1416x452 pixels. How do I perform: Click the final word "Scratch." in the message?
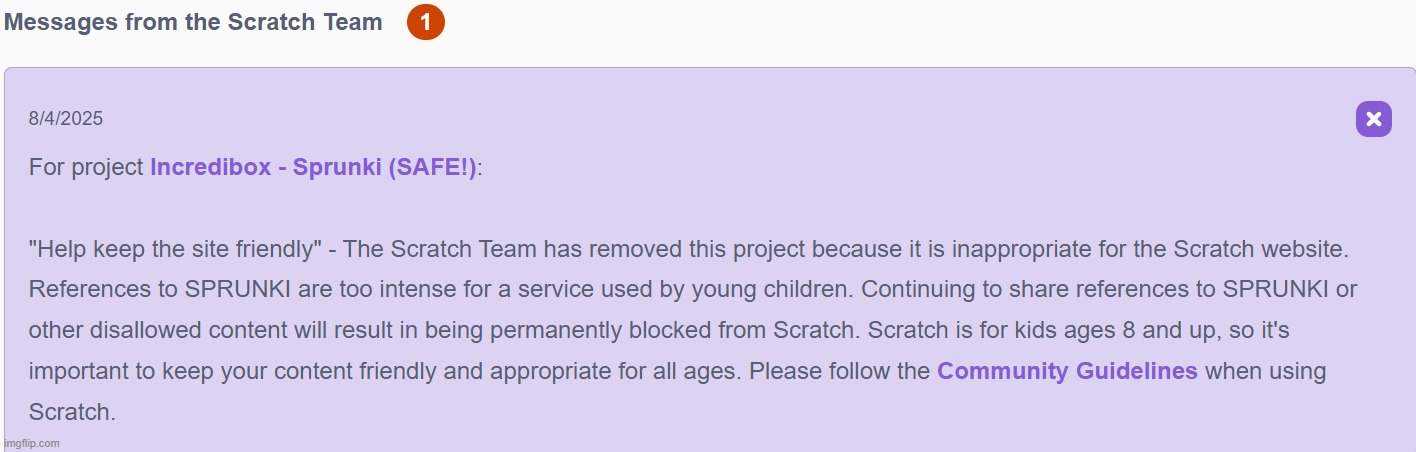point(72,411)
